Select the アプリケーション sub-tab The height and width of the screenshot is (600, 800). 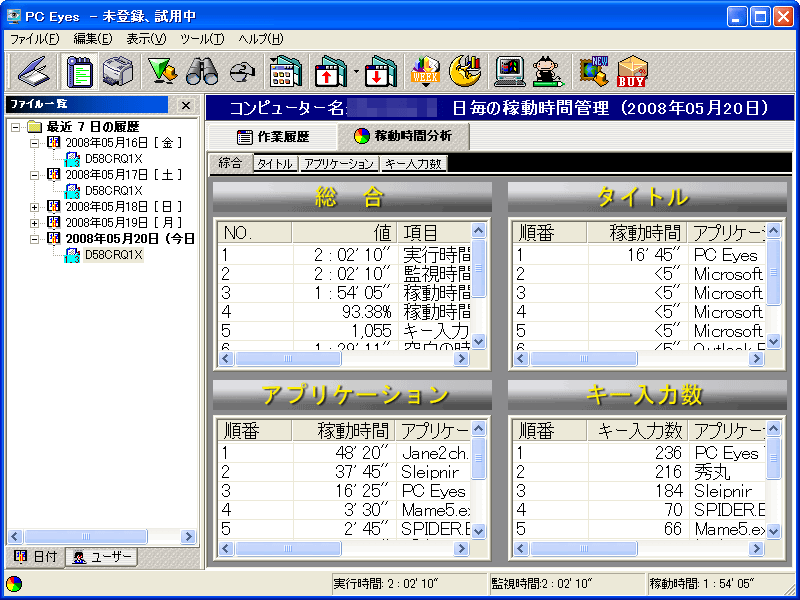point(339,164)
